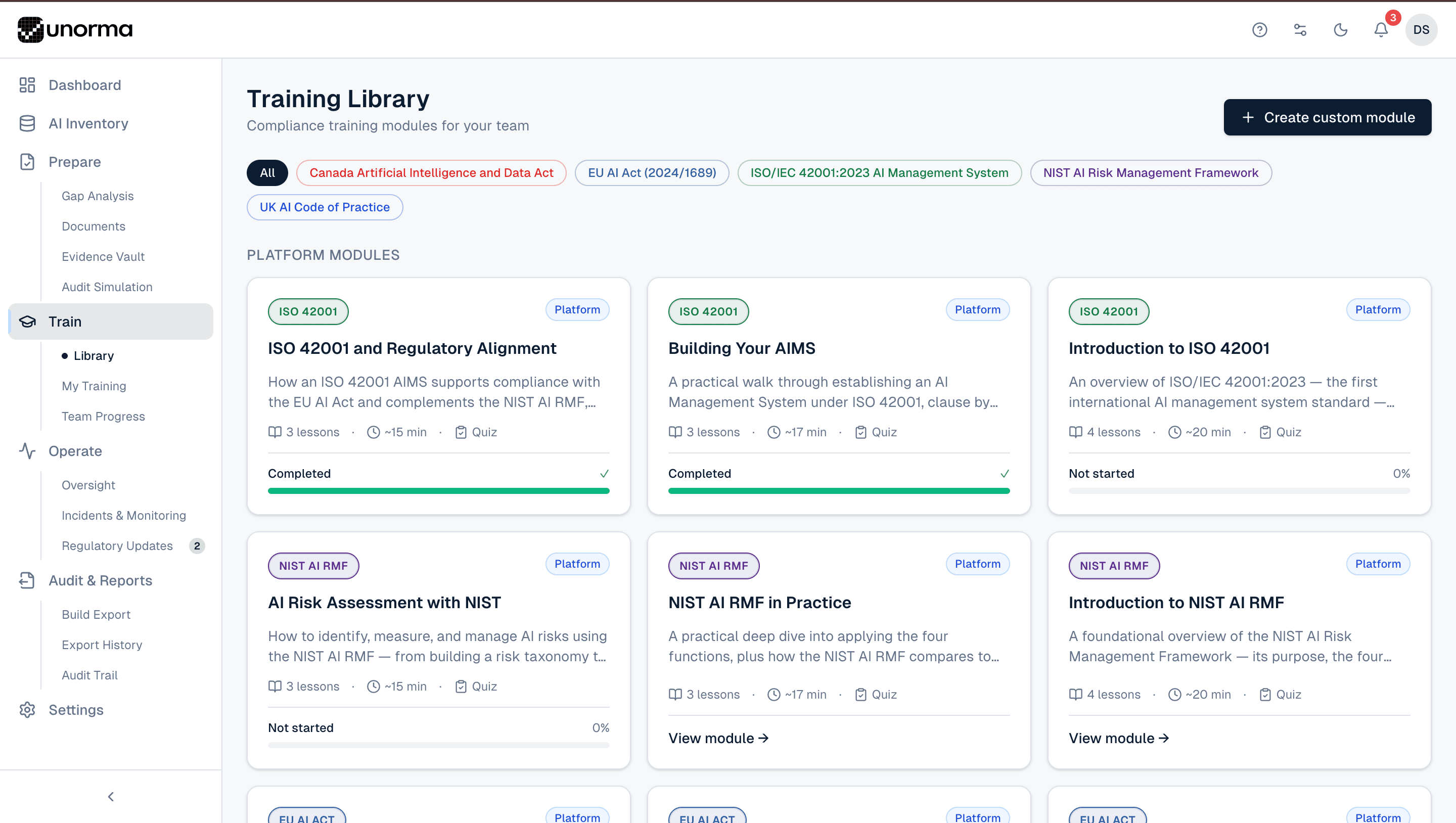Click clock icon on NIST AI RMF in Practice card

pos(774,695)
